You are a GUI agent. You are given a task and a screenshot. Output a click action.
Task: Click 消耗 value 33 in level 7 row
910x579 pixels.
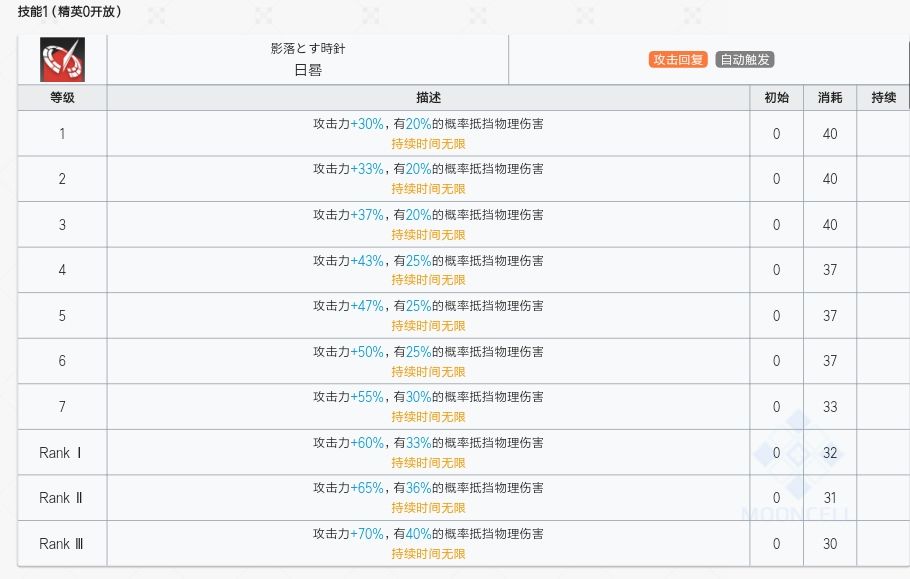click(830, 407)
